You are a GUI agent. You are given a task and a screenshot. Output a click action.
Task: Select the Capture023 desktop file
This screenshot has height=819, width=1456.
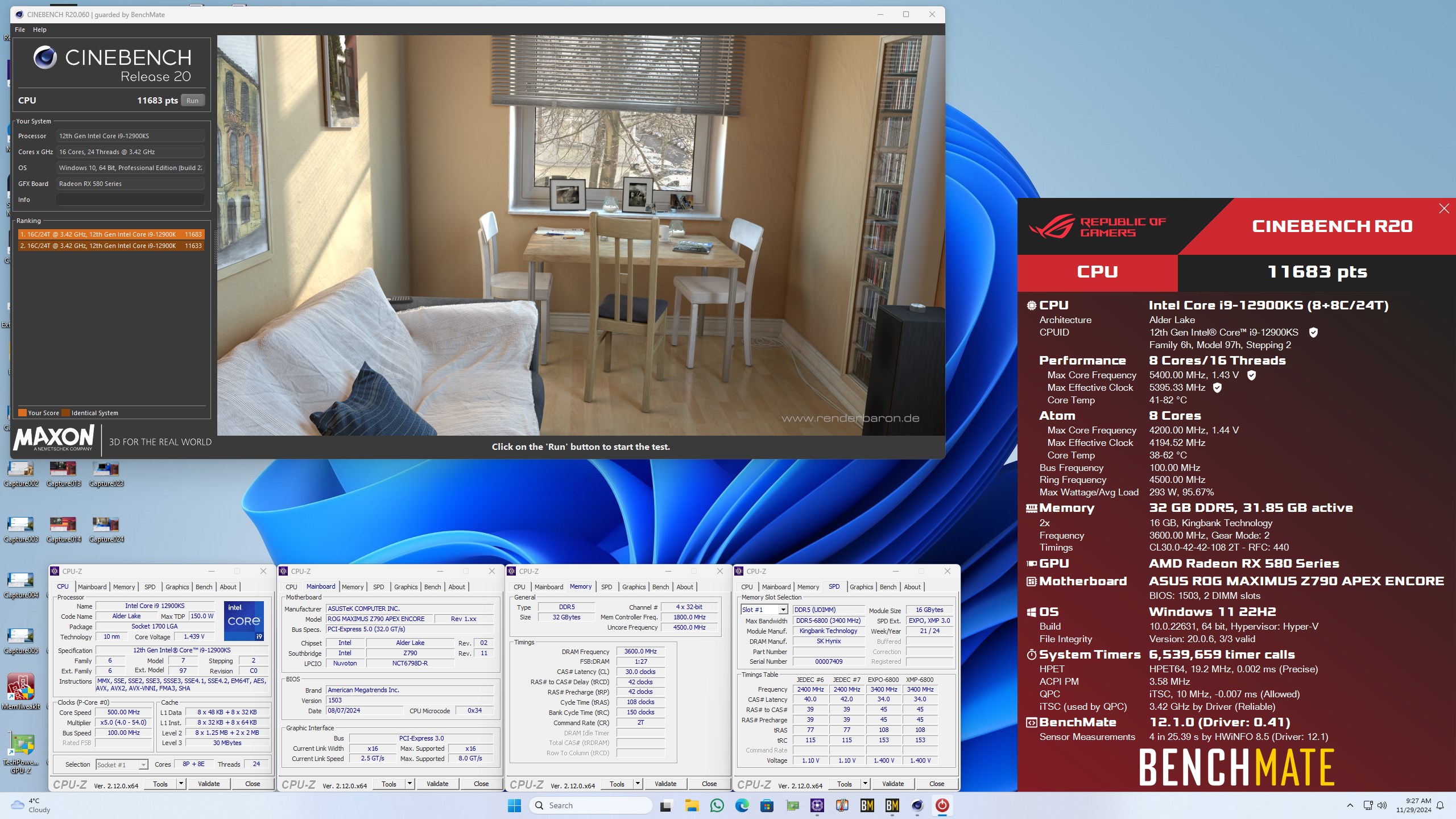[106, 474]
